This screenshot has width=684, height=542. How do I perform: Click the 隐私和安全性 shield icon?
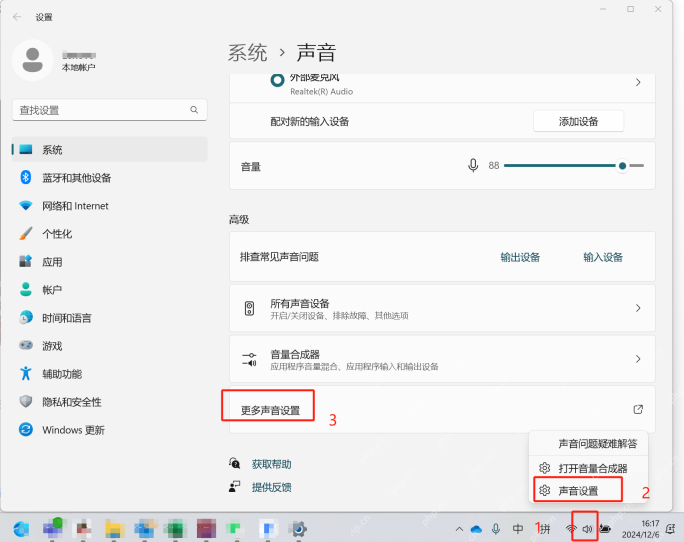pyautogui.click(x=26, y=401)
